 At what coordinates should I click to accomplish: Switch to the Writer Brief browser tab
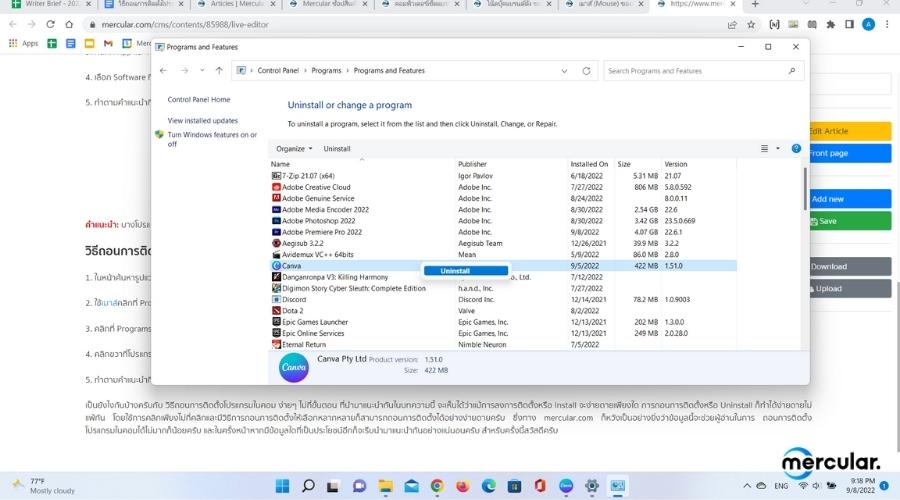[x=52, y=4]
